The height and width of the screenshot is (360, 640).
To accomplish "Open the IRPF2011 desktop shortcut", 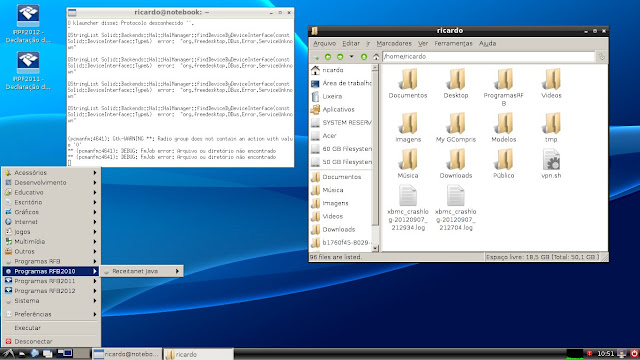I will pyautogui.click(x=28, y=70).
